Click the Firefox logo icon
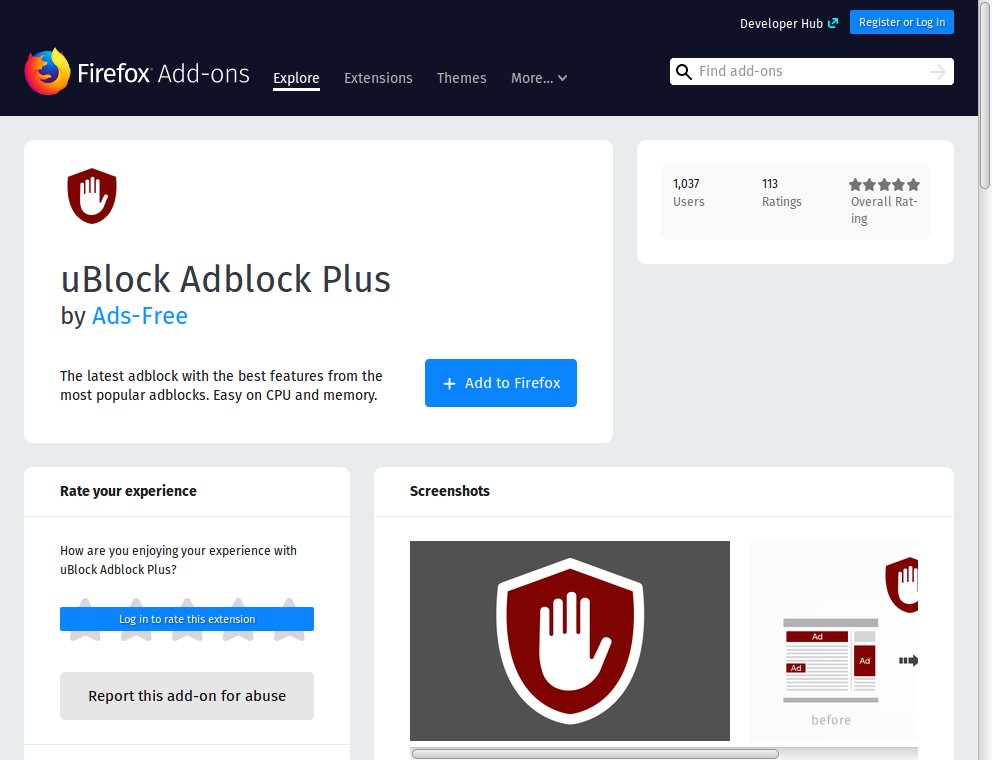 pos(47,72)
